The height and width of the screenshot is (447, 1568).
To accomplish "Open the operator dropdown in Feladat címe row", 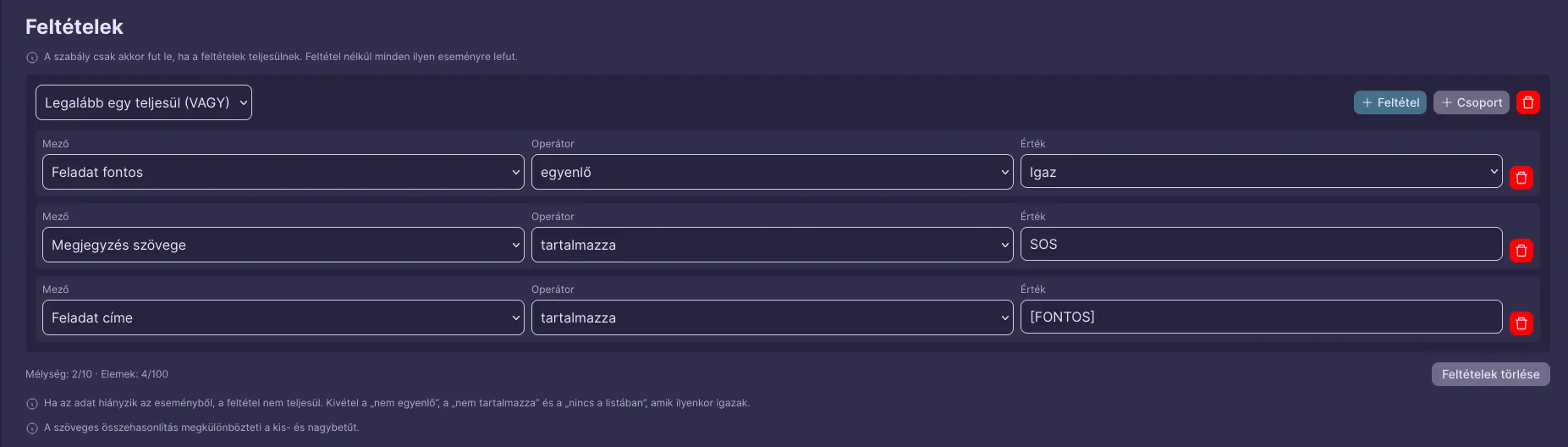I will (772, 317).
